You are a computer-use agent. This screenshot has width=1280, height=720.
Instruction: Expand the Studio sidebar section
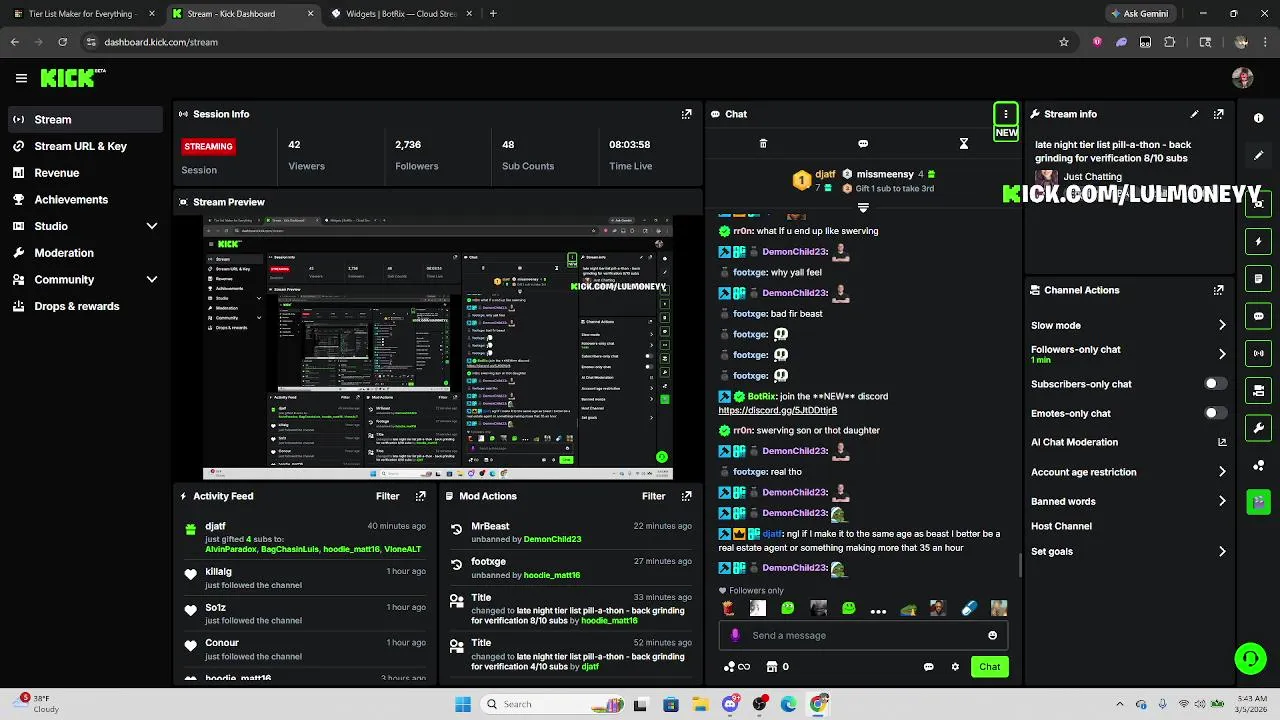click(x=152, y=226)
